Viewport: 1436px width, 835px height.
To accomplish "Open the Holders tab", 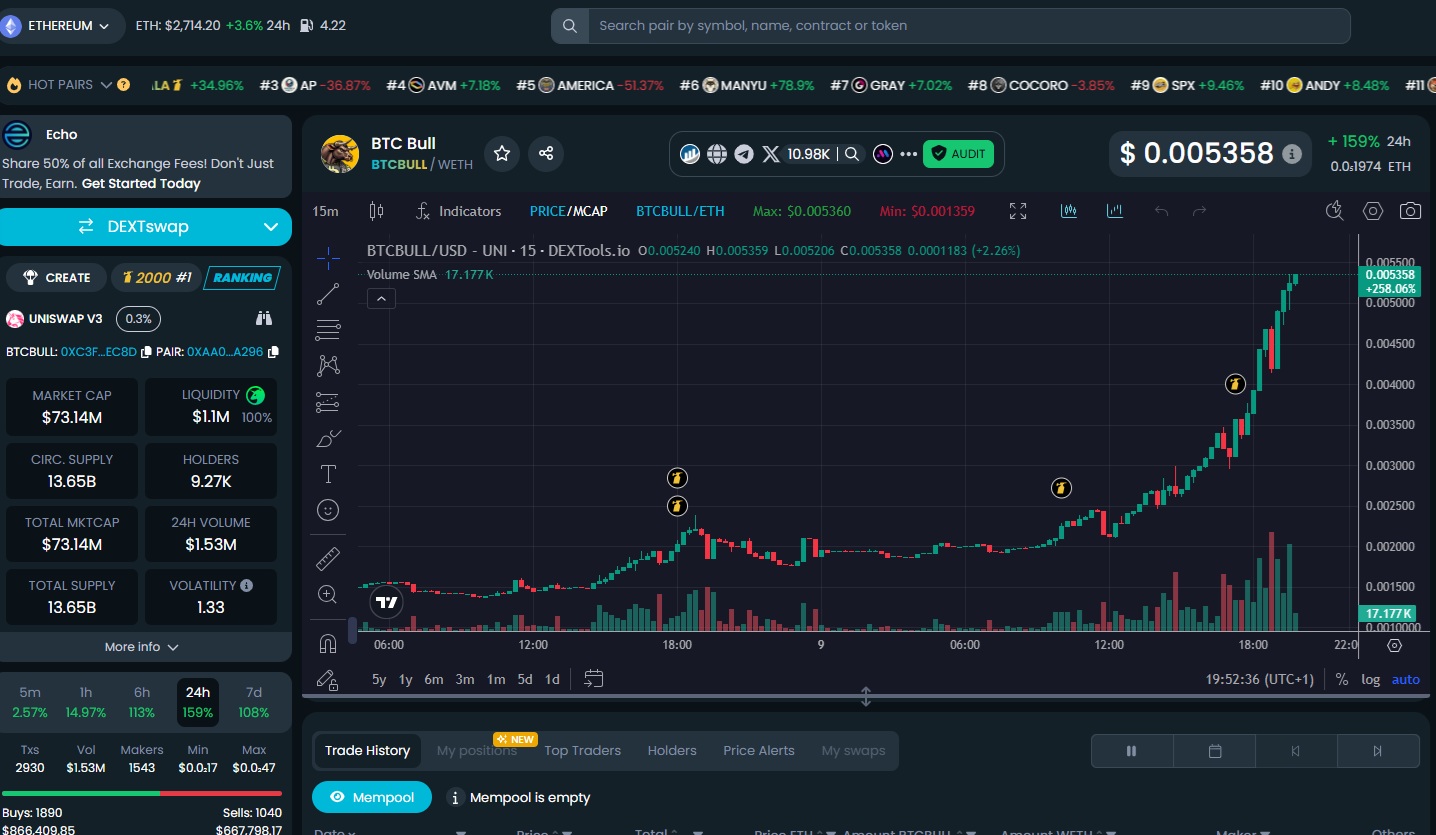I will coord(672,751).
